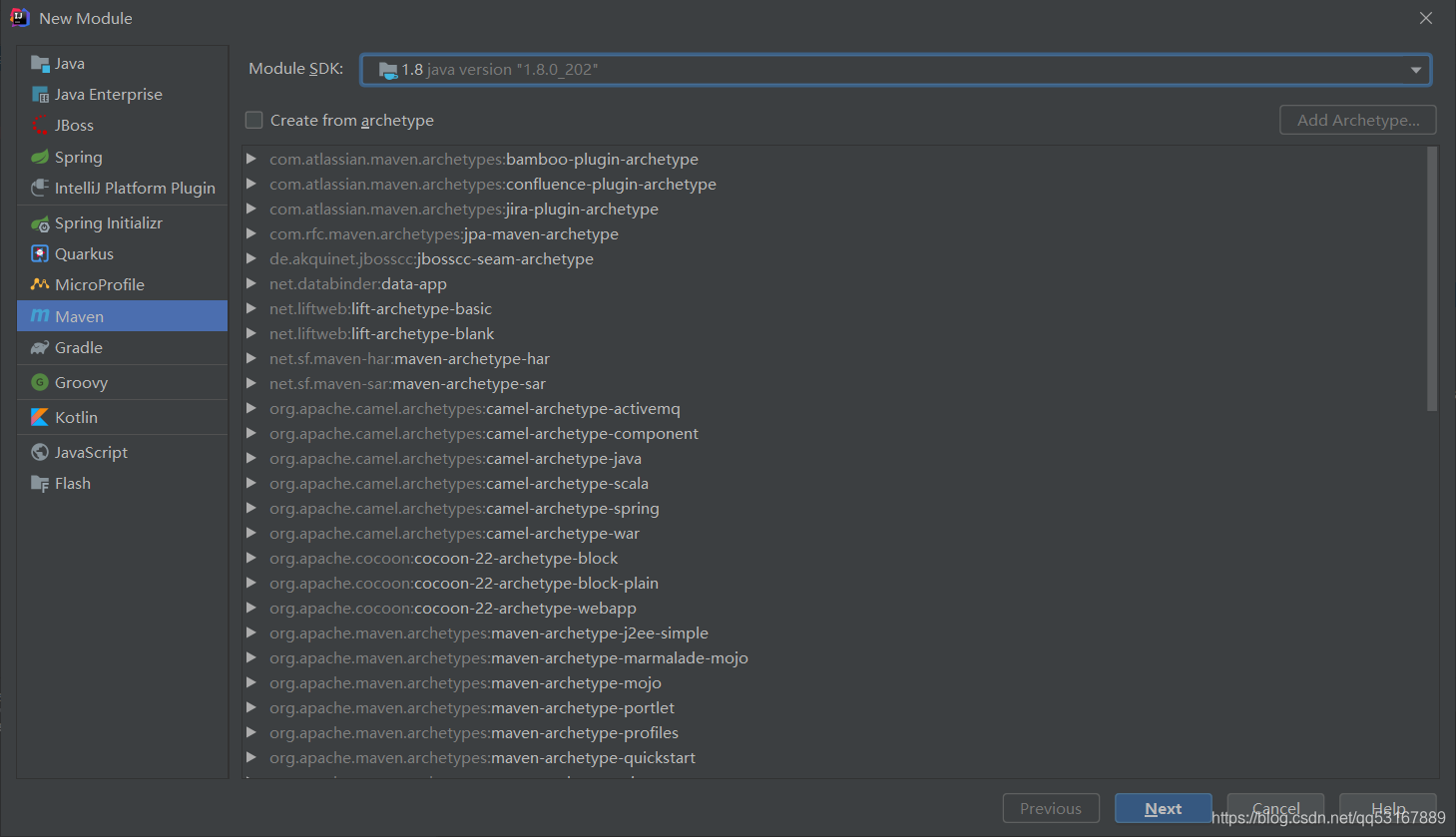
Task: Select Kotlin module type
Action: [122, 418]
